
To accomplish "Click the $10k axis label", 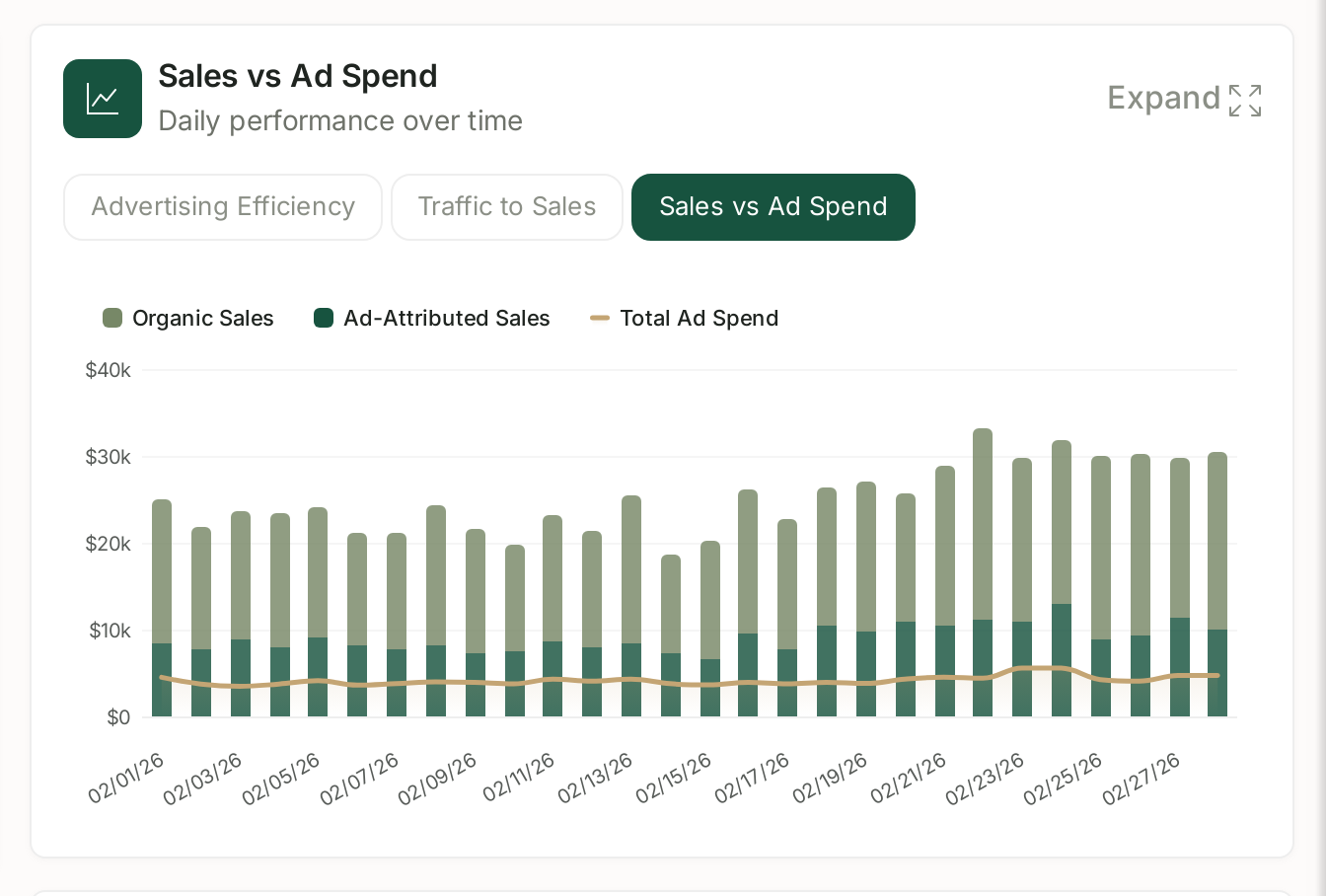I will point(110,631).
